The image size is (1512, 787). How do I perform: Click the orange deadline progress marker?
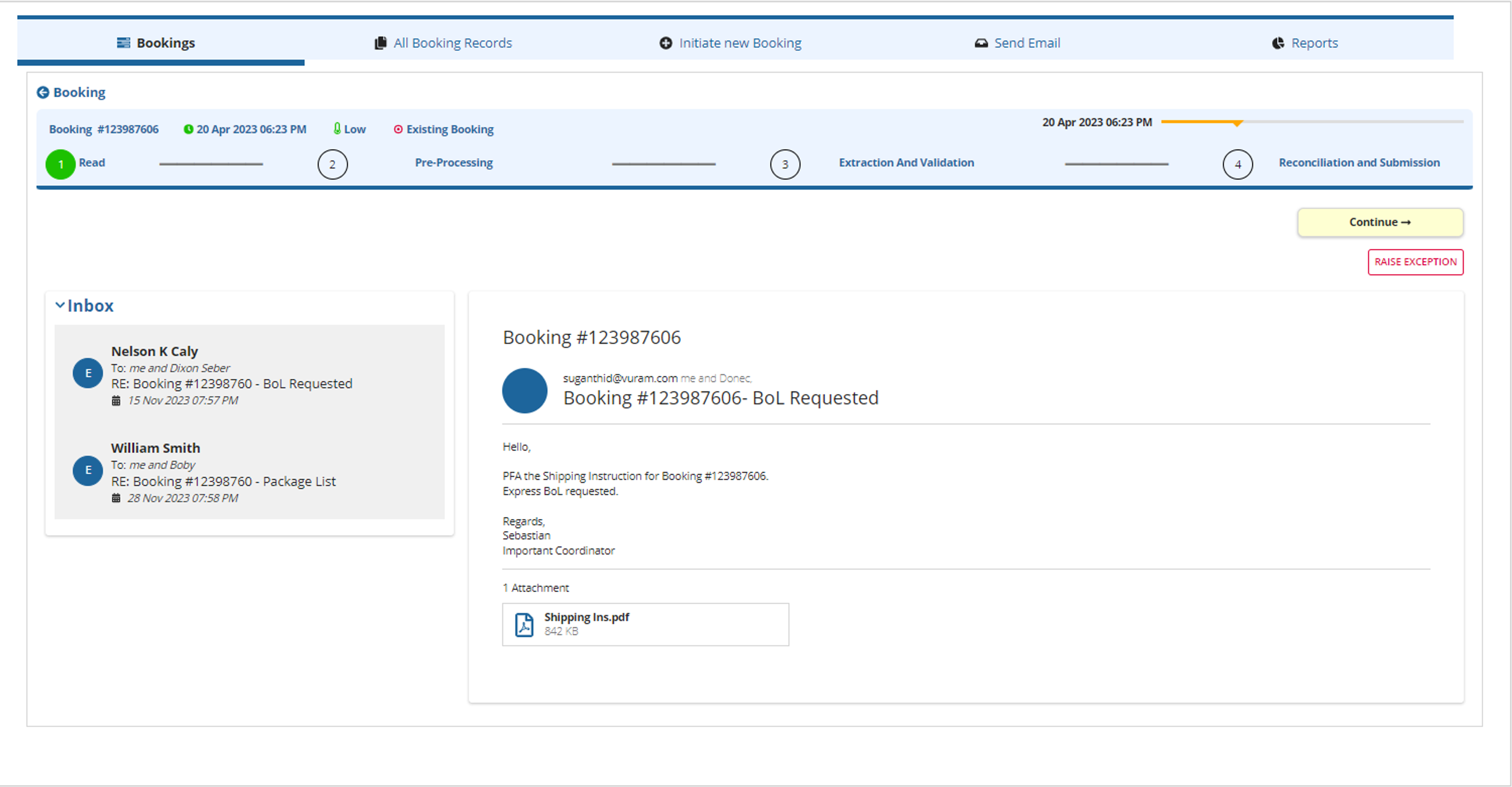pyautogui.click(x=1237, y=123)
